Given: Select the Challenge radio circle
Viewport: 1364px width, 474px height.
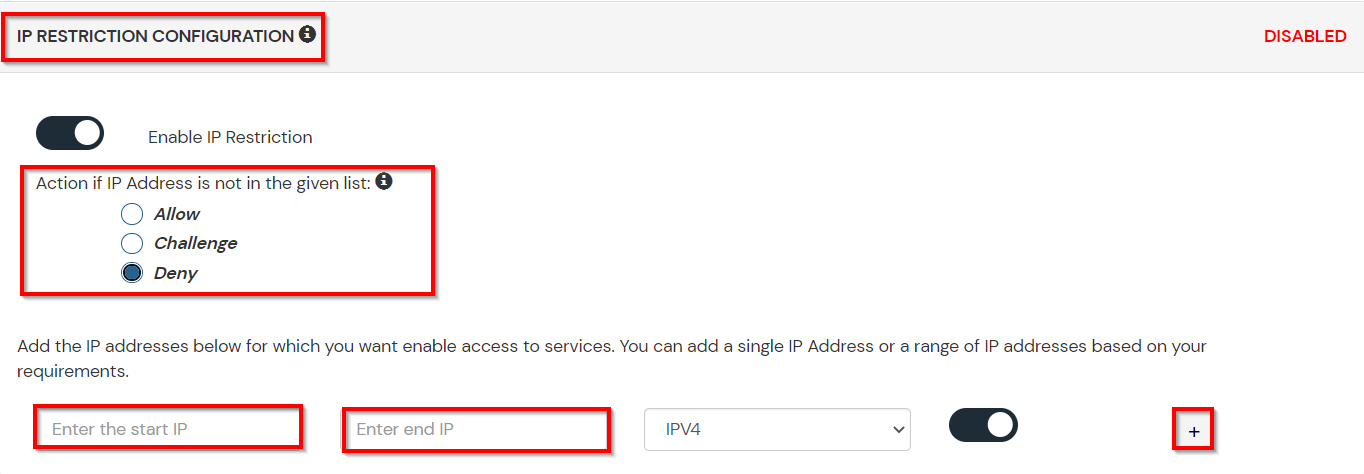Looking at the screenshot, I should coord(132,243).
